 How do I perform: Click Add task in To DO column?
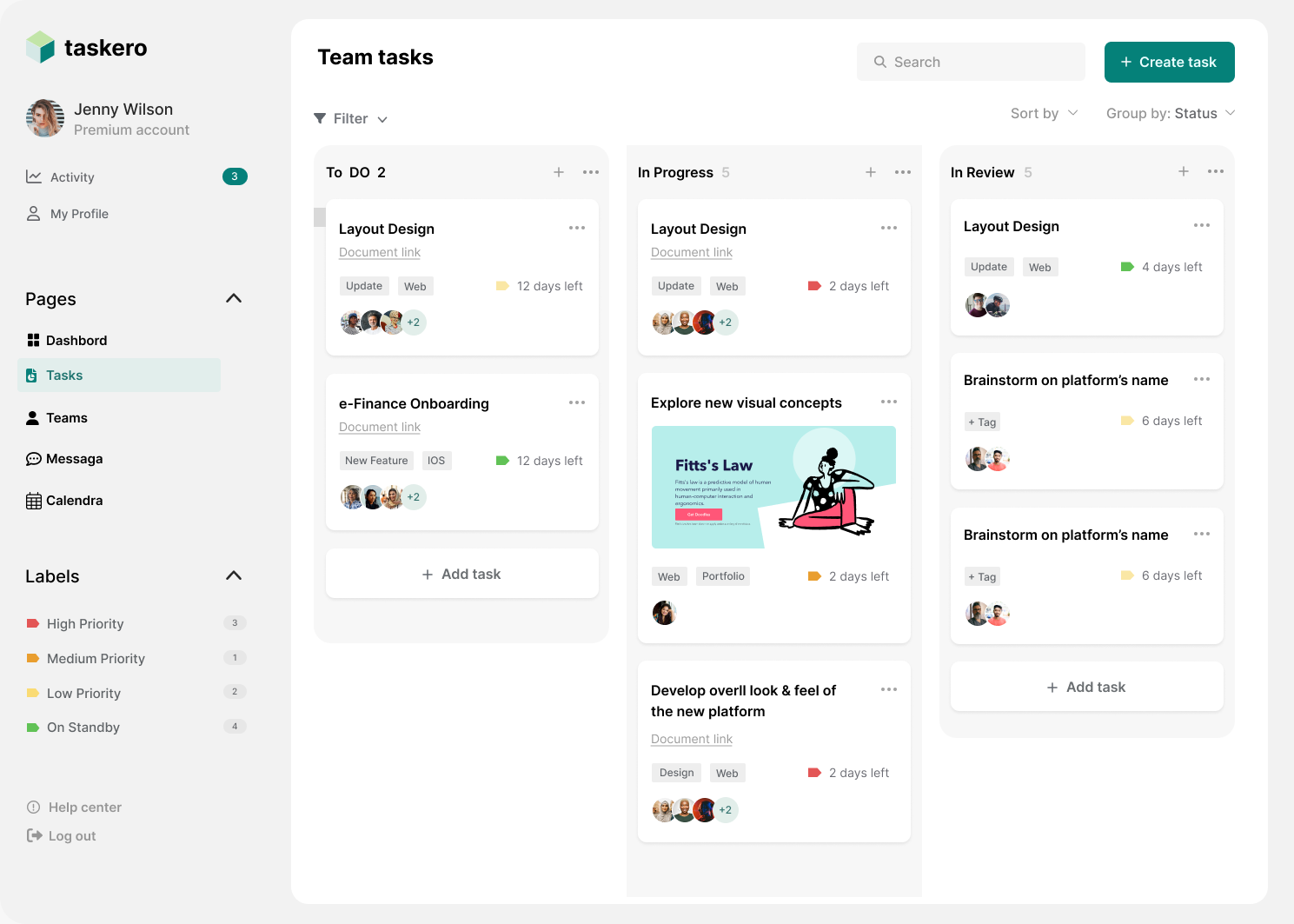coord(461,575)
